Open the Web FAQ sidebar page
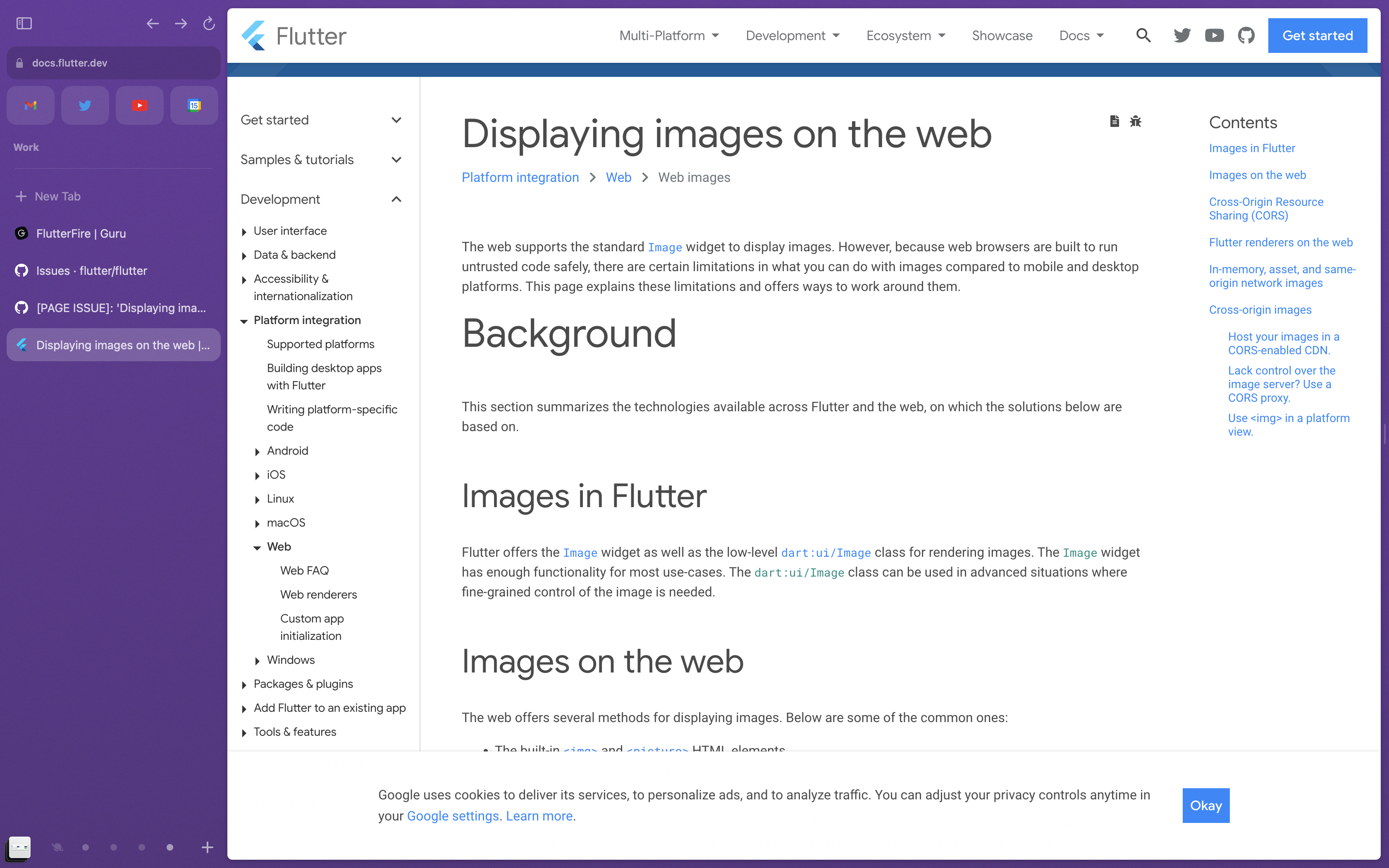 tap(304, 571)
